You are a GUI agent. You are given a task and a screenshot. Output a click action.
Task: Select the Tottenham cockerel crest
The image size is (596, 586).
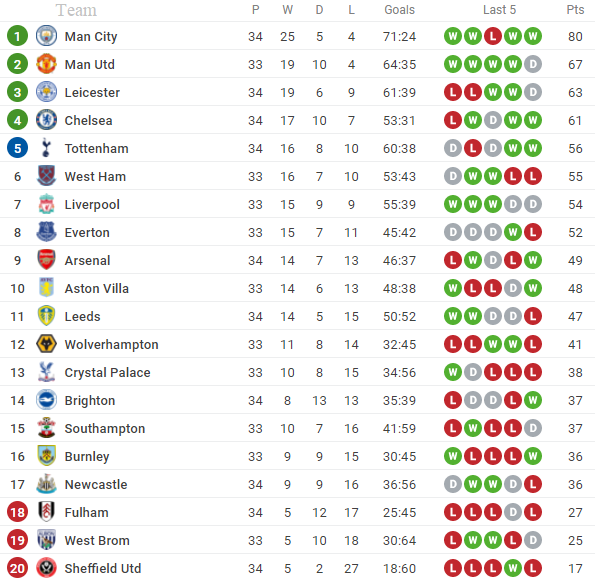(x=46, y=148)
